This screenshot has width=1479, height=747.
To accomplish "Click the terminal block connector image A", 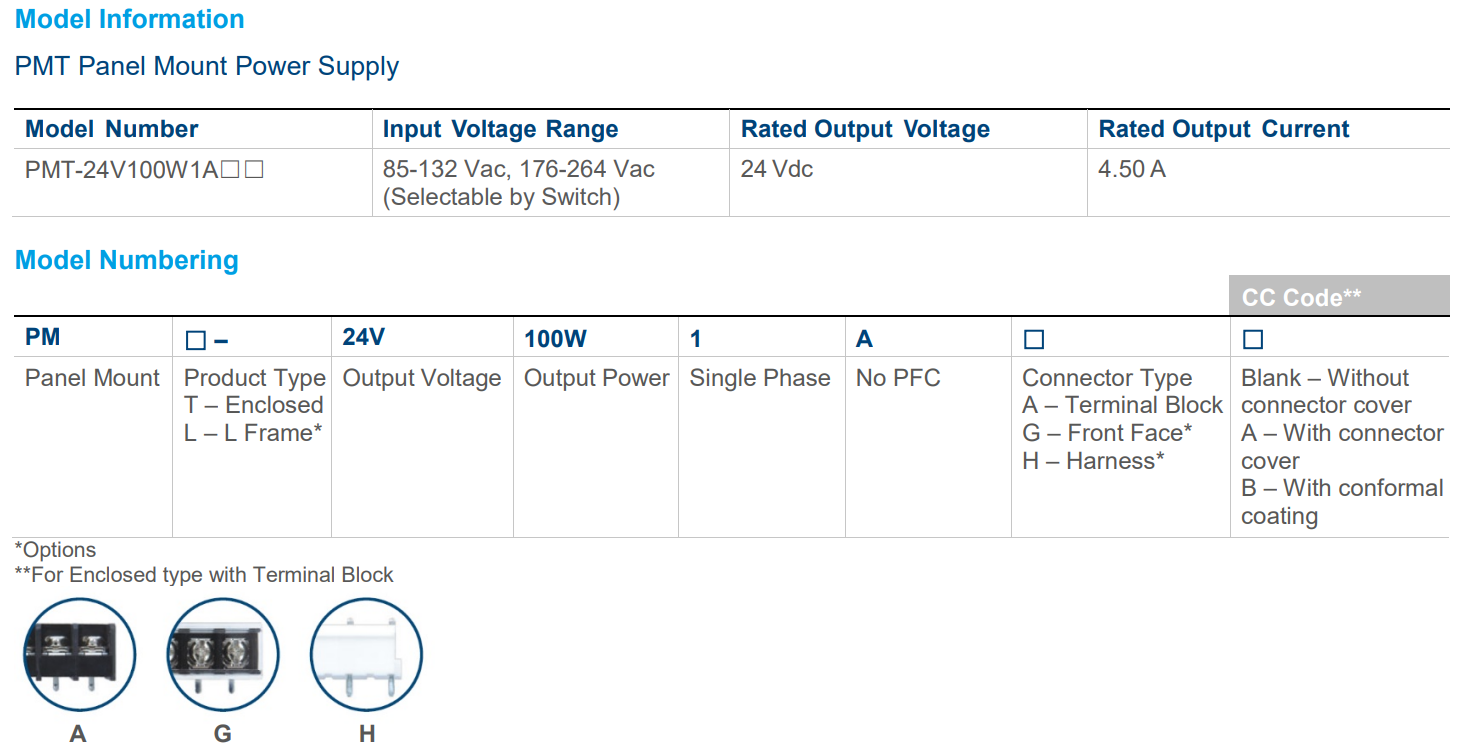I will point(79,654).
